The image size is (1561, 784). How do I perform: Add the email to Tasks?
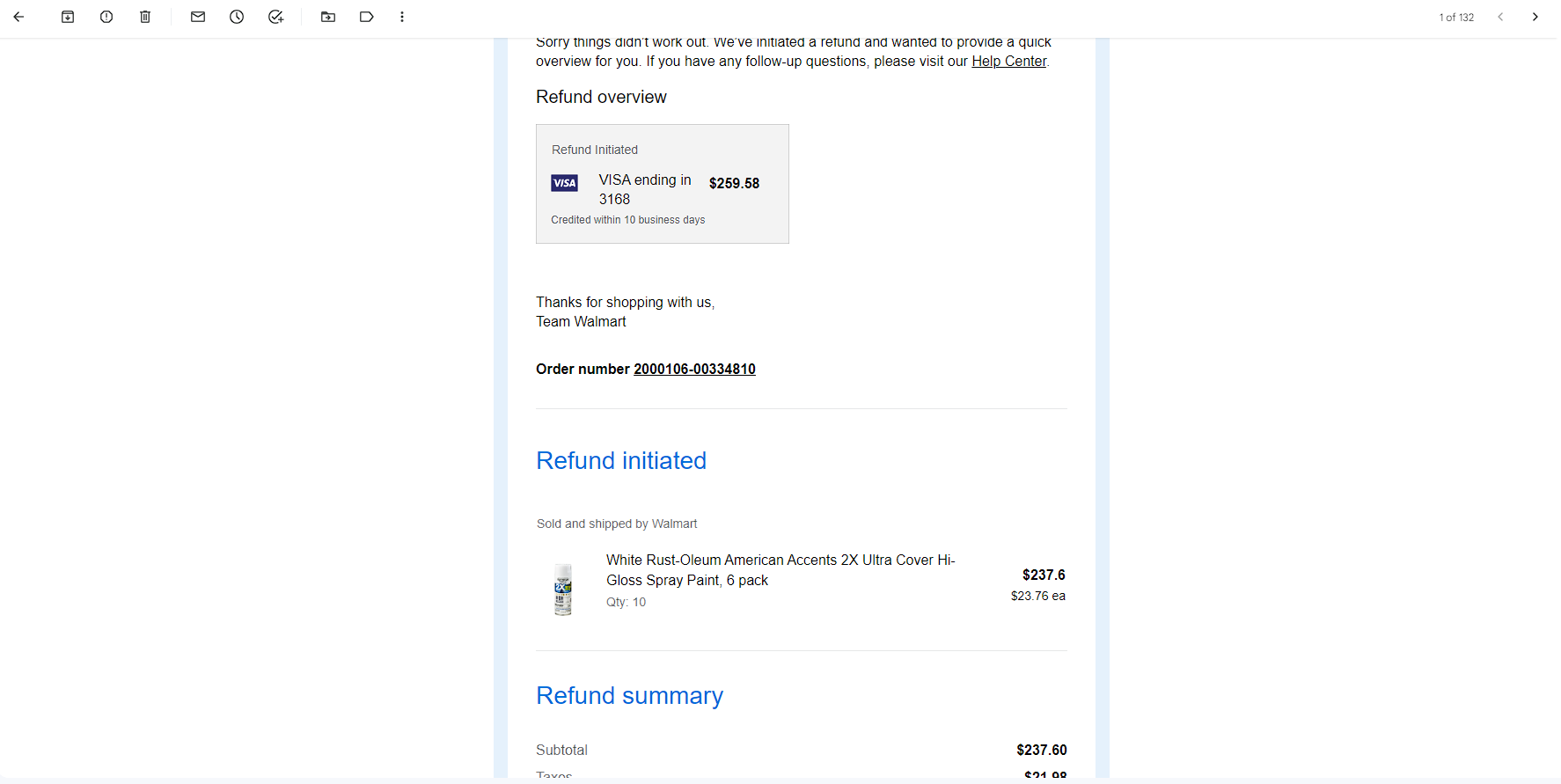click(x=275, y=17)
